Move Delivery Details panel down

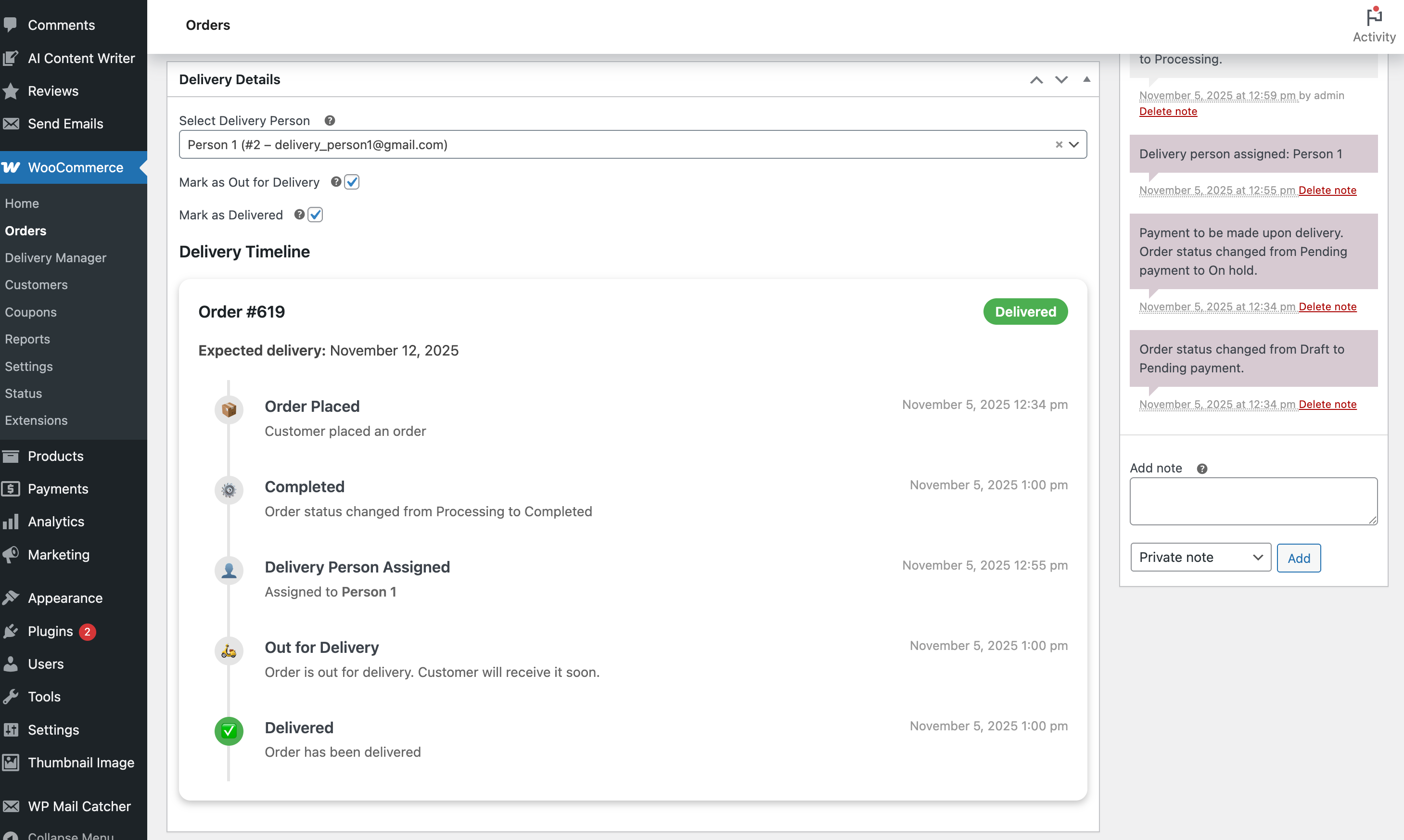coord(1061,80)
